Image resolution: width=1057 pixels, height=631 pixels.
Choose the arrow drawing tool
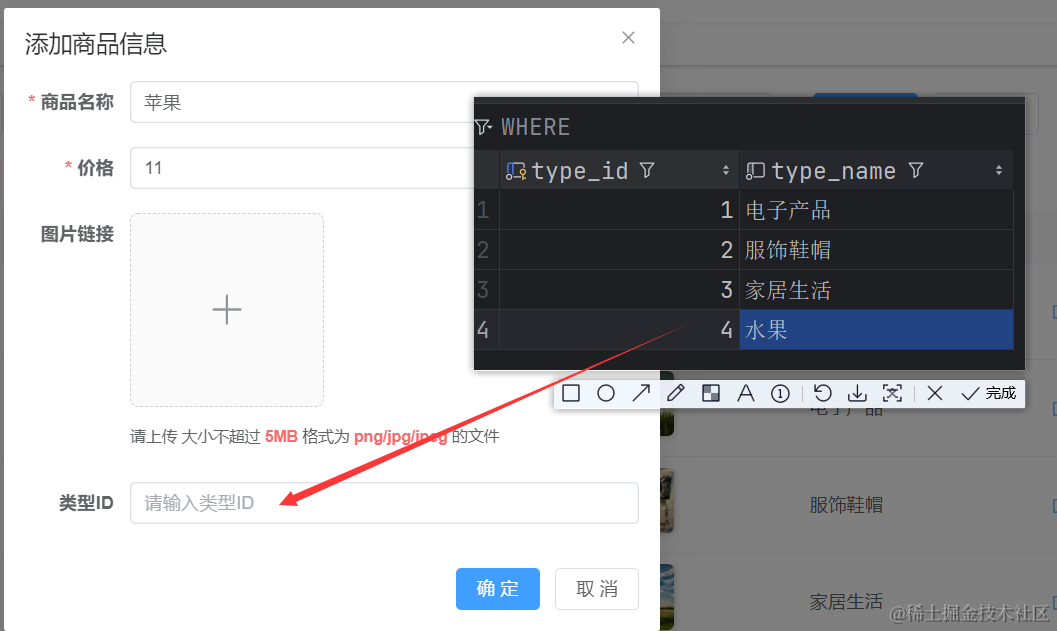click(x=641, y=393)
